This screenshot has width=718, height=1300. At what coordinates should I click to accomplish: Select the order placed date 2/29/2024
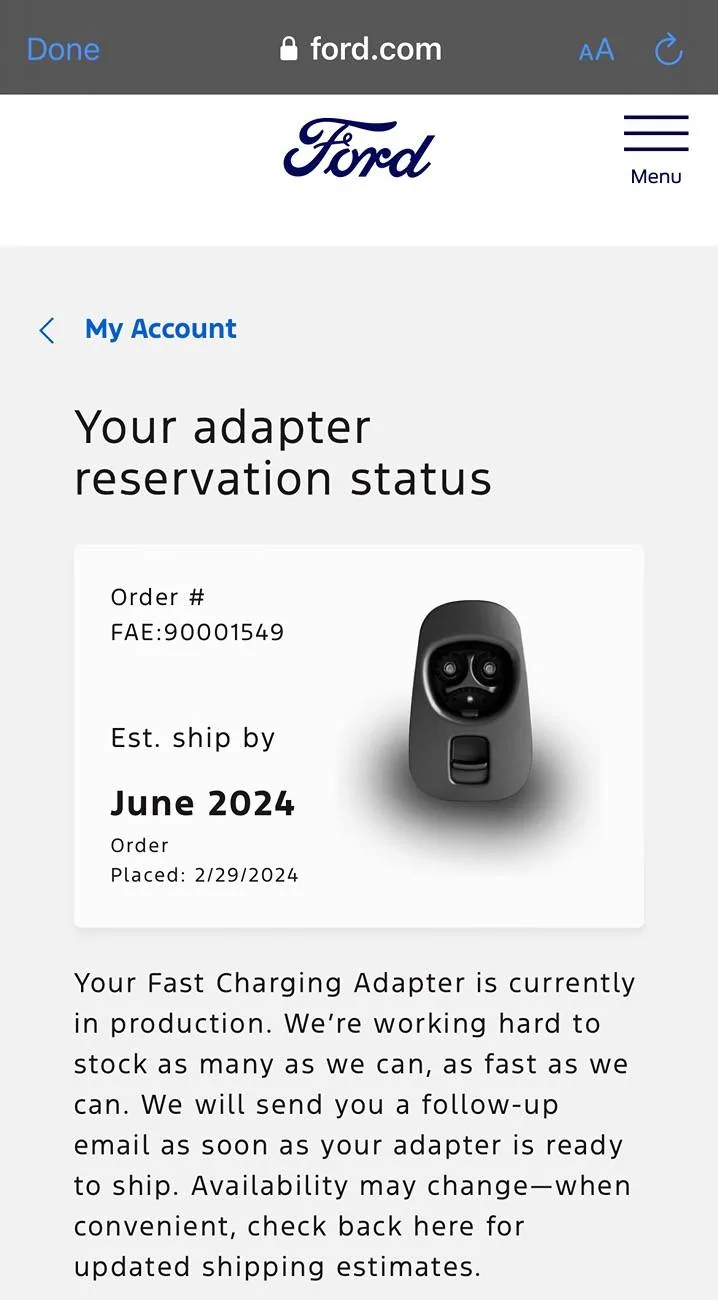pyautogui.click(x=246, y=875)
